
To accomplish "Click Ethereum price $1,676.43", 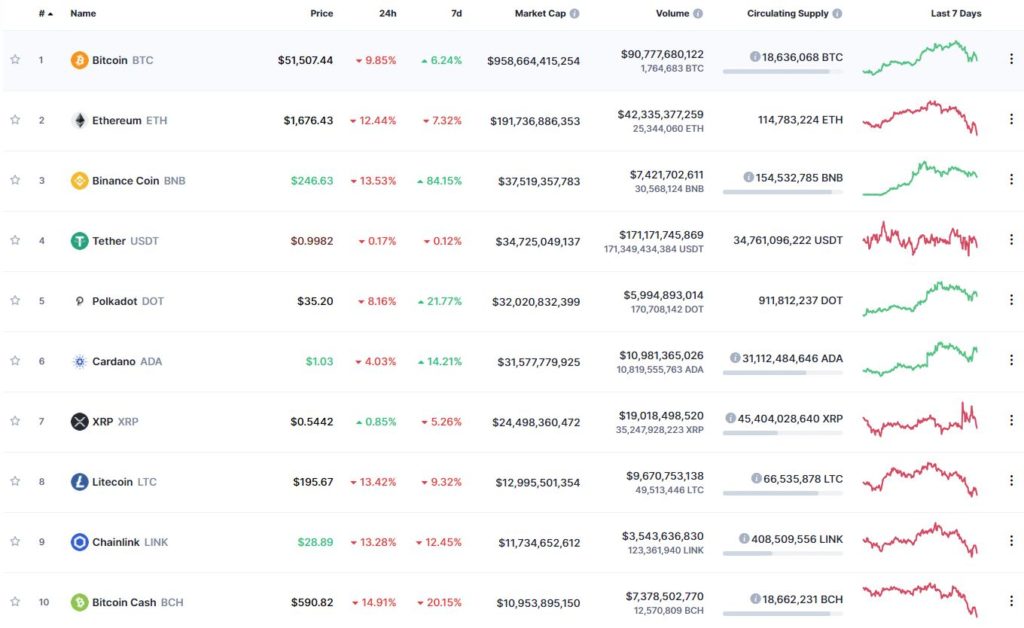I will click(x=308, y=120).
